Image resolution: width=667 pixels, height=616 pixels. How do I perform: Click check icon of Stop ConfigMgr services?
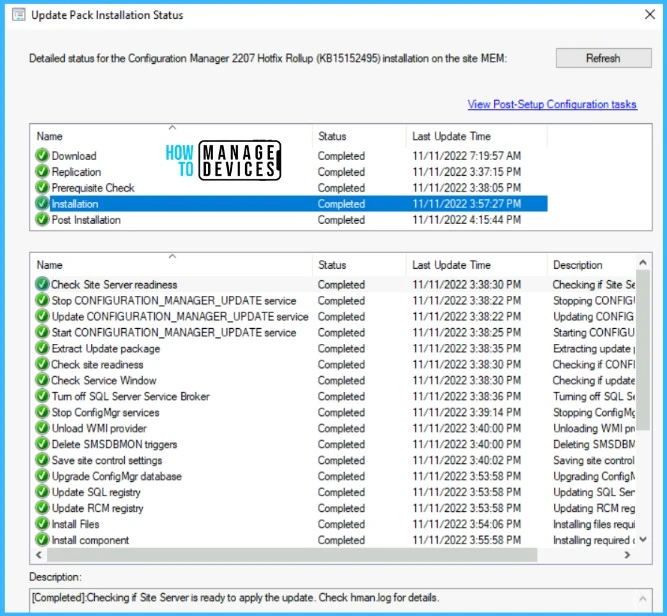pyautogui.click(x=42, y=412)
